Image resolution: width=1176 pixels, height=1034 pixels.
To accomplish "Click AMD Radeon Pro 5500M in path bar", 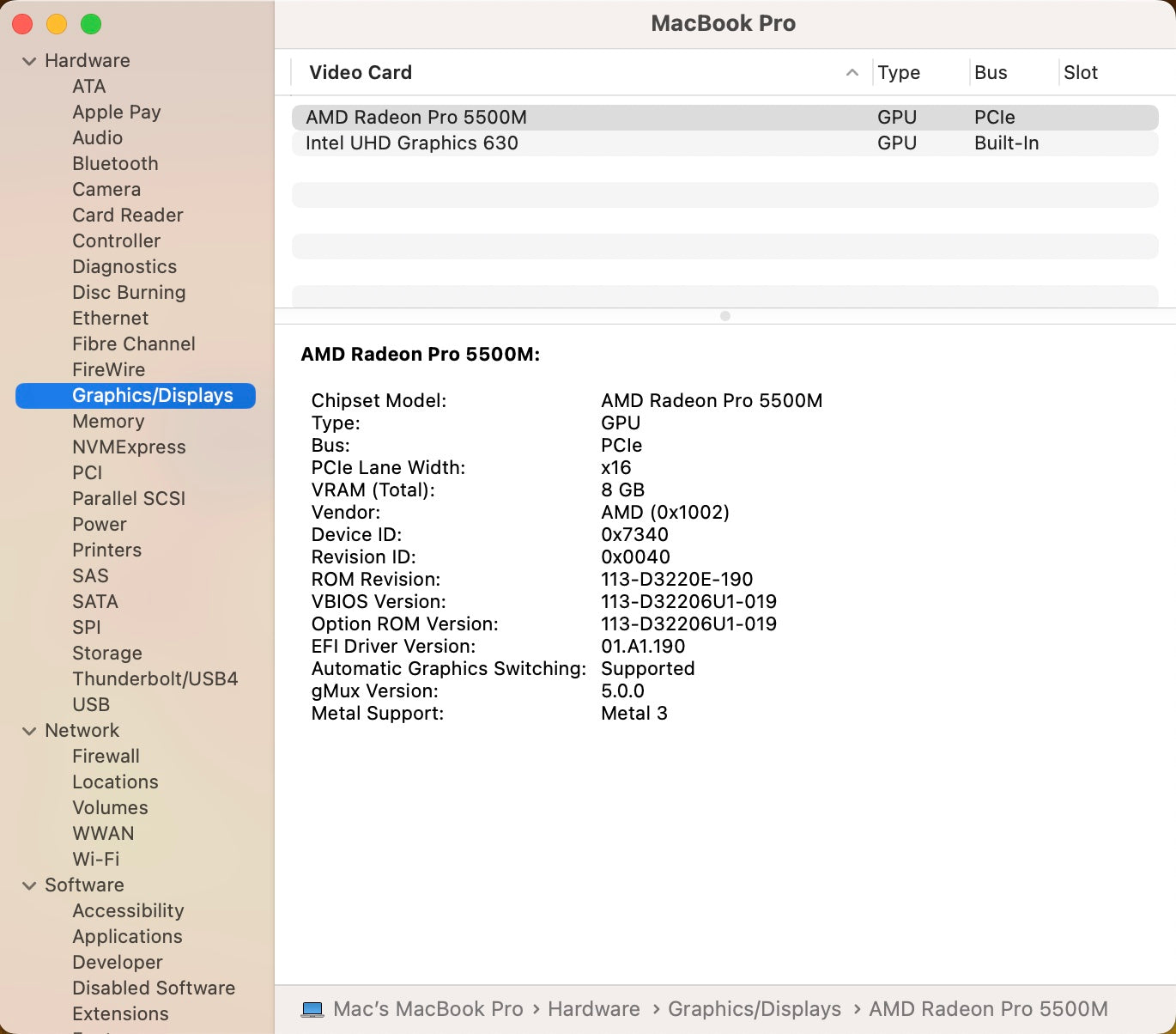I will tap(988, 1009).
